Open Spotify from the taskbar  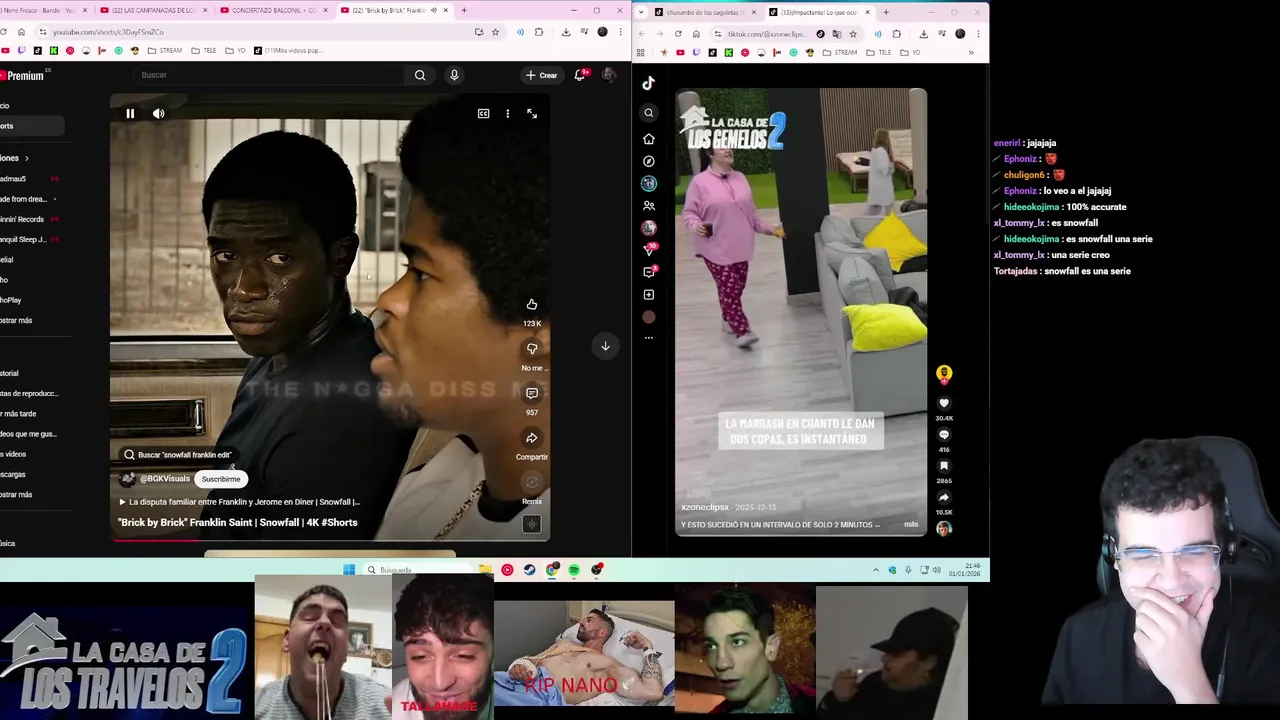pos(574,570)
